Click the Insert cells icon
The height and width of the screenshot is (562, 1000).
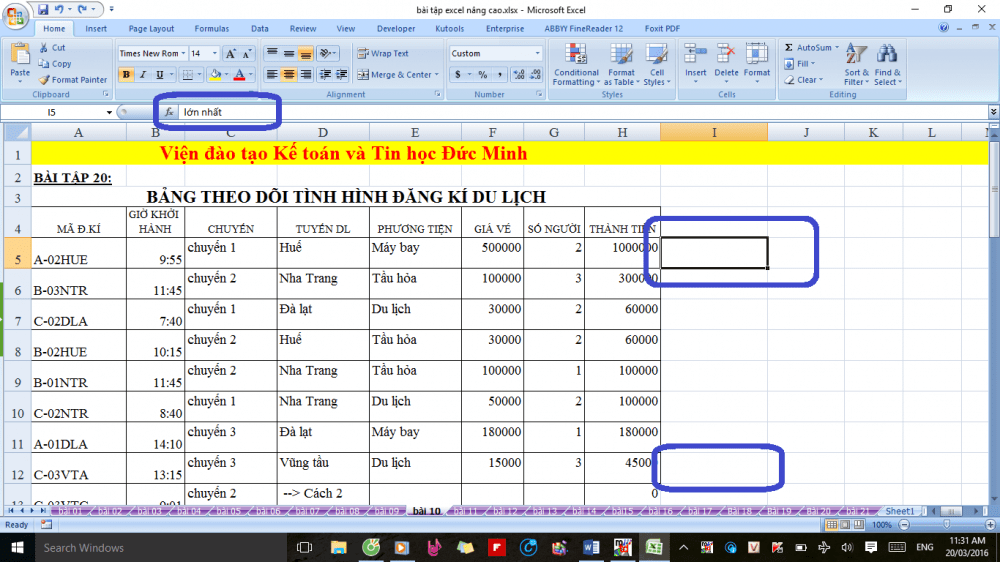(x=695, y=55)
